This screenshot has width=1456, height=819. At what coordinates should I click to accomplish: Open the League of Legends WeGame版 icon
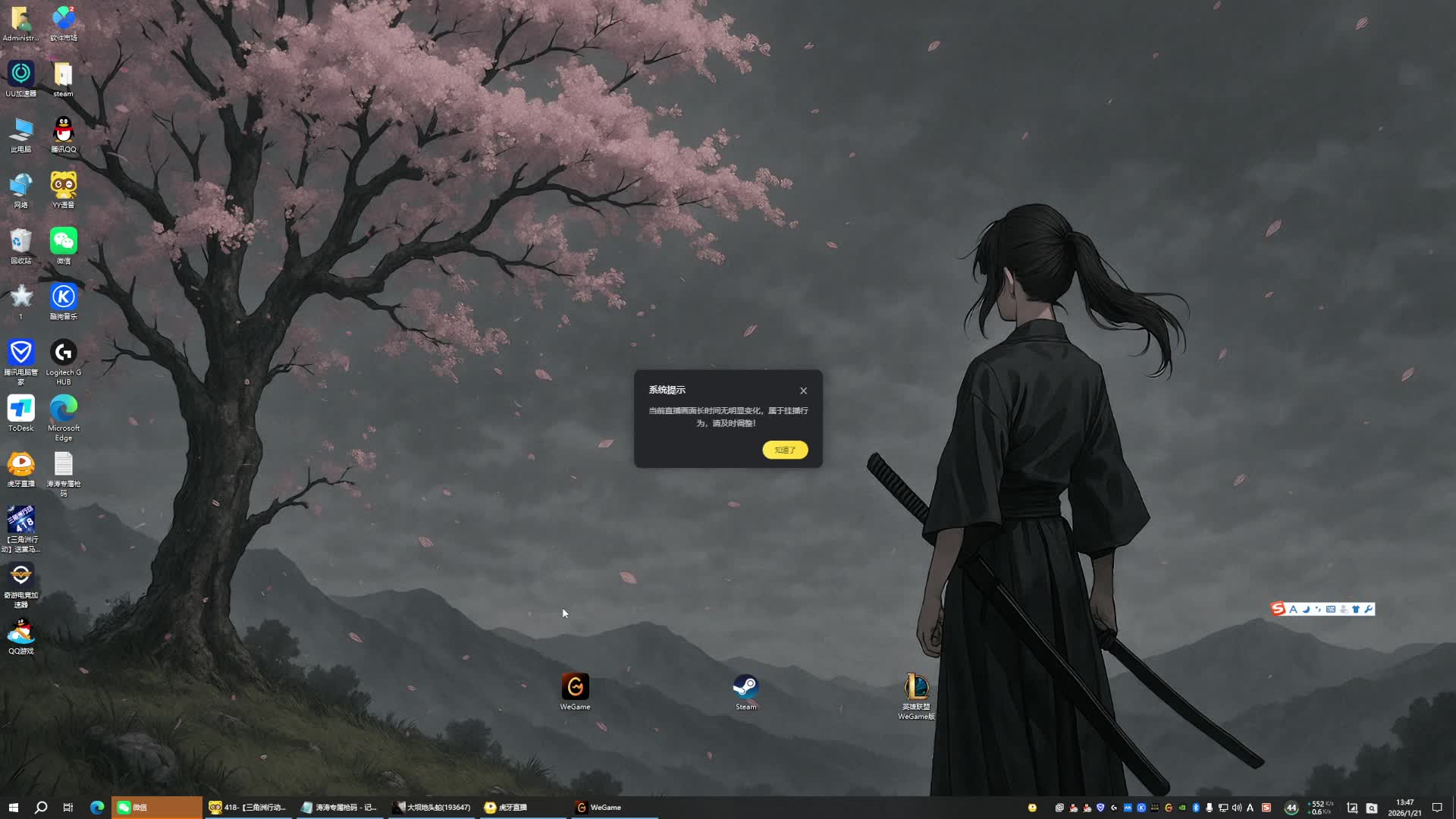tap(916, 687)
